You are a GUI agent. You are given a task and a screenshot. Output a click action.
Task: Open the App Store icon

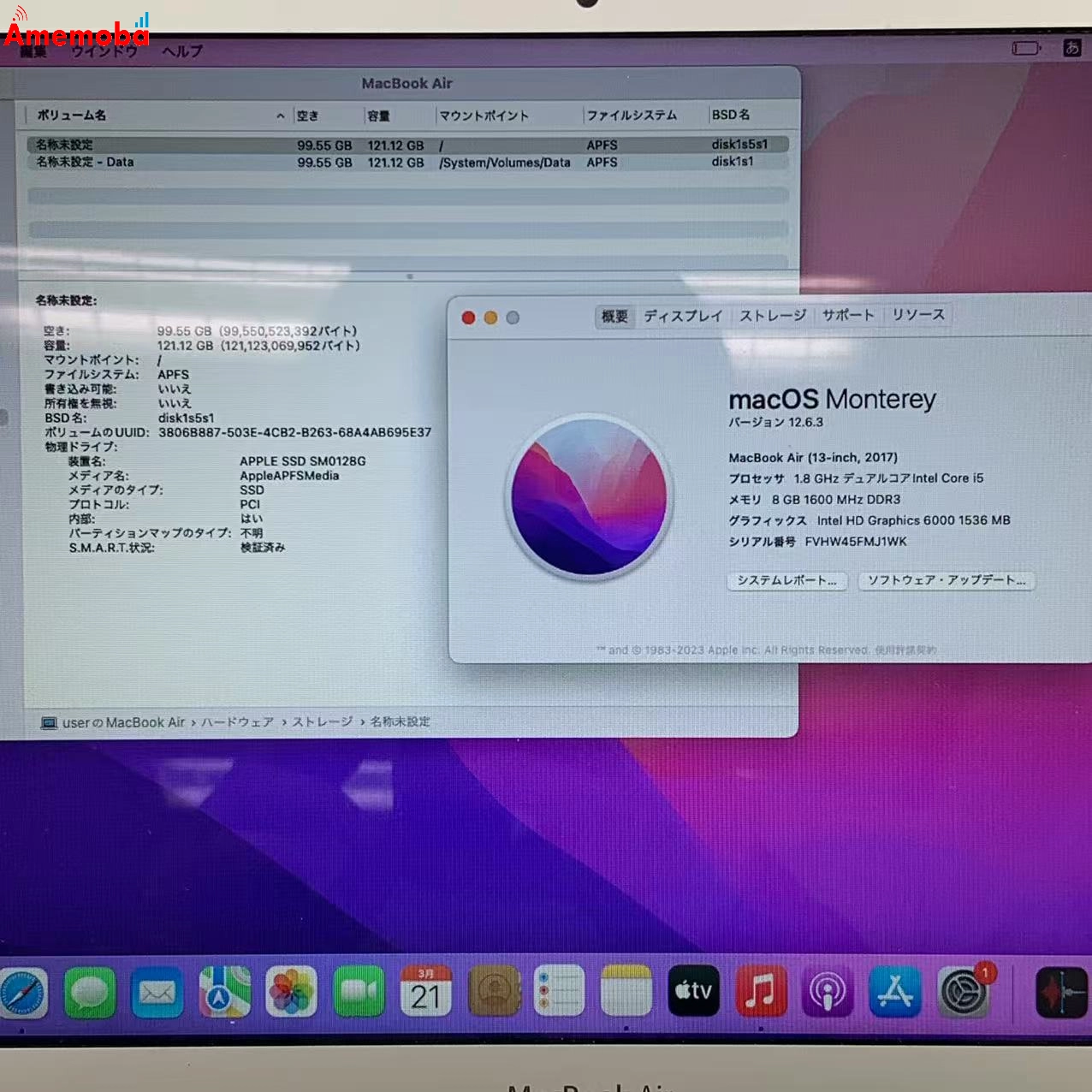(x=894, y=993)
